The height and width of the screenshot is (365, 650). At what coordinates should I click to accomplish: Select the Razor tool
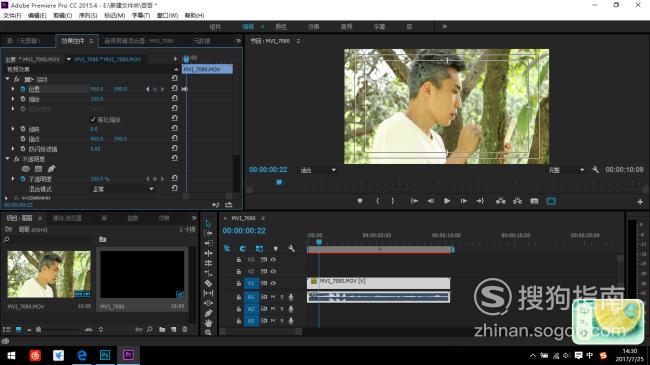[208, 283]
